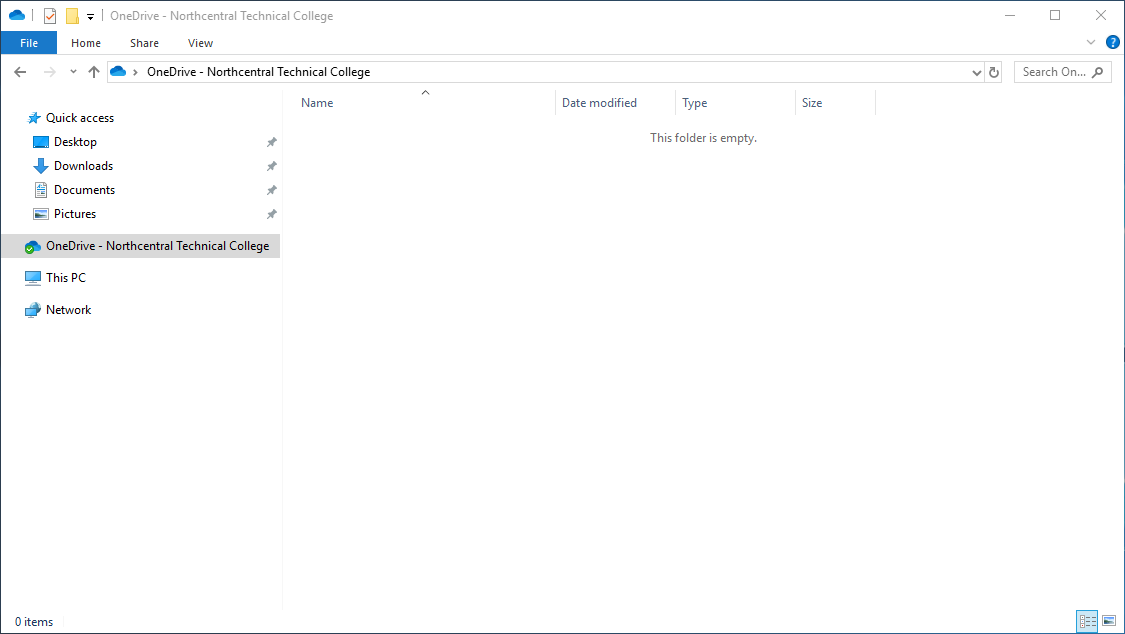Viewport: 1125px width, 634px height.
Task: Click the Documents page icon
Action: point(41,190)
